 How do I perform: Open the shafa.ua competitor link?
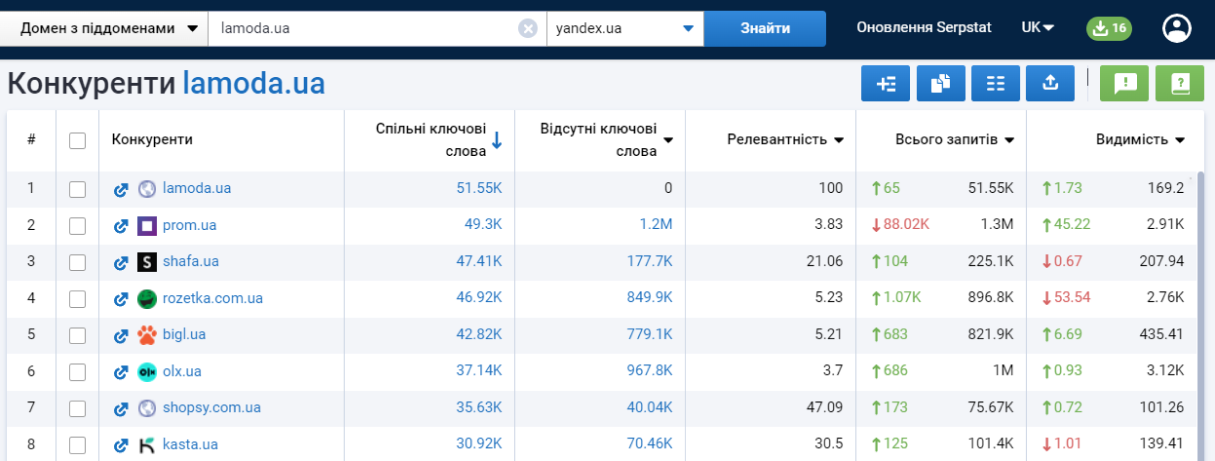191,262
